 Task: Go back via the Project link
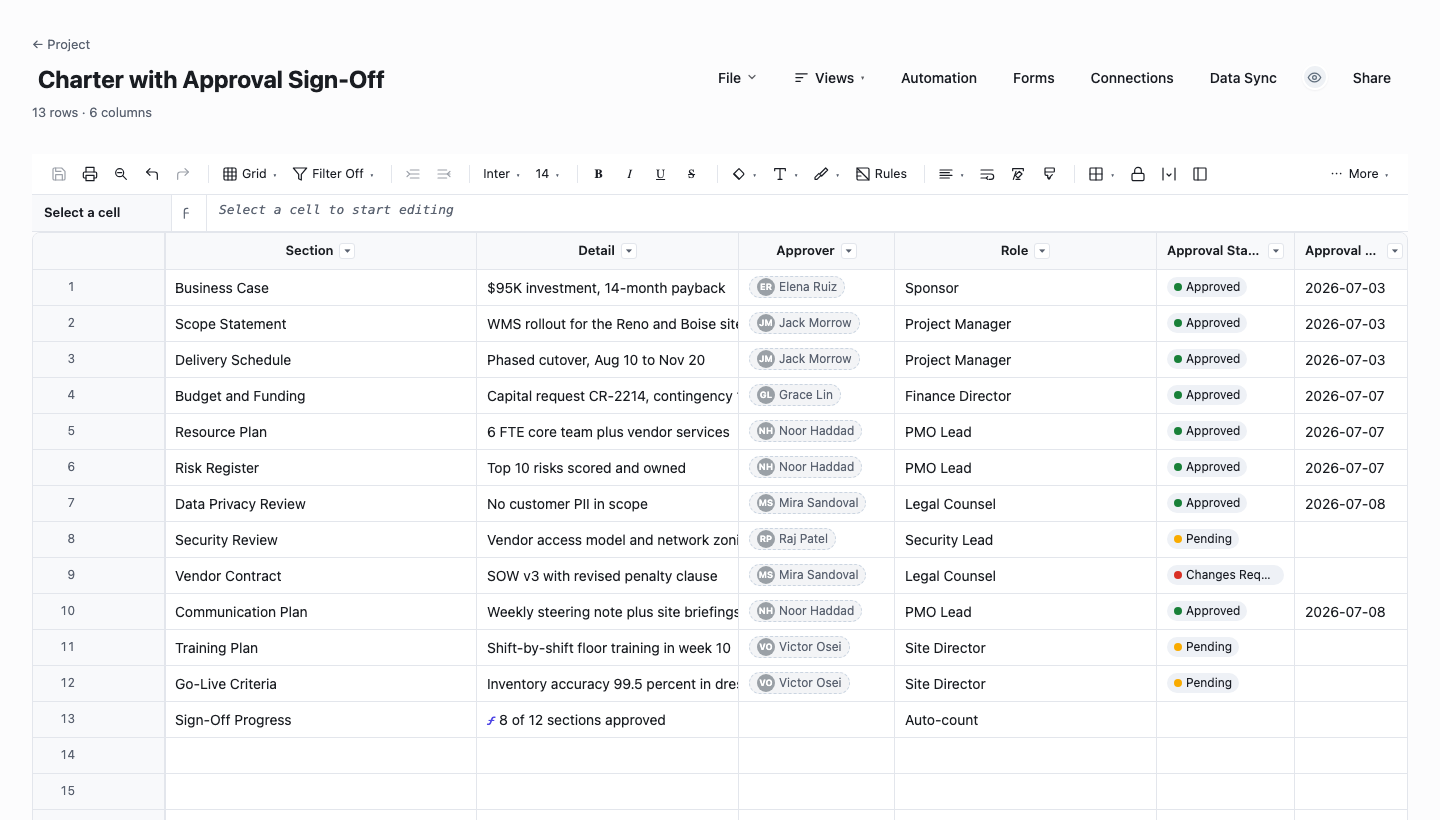pos(61,44)
